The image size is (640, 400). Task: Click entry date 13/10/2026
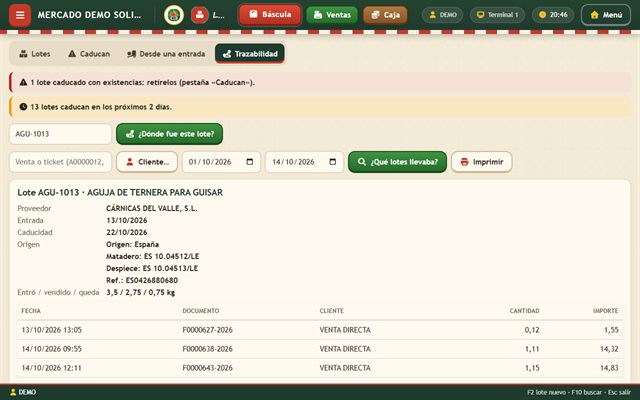[x=127, y=220]
